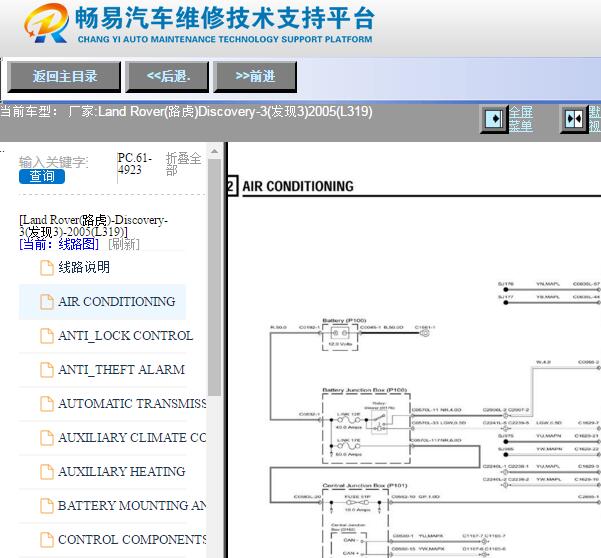This screenshot has height=558, width=601.
Task: Click PC.61-4923 text in sidebar
Action: [x=135, y=164]
